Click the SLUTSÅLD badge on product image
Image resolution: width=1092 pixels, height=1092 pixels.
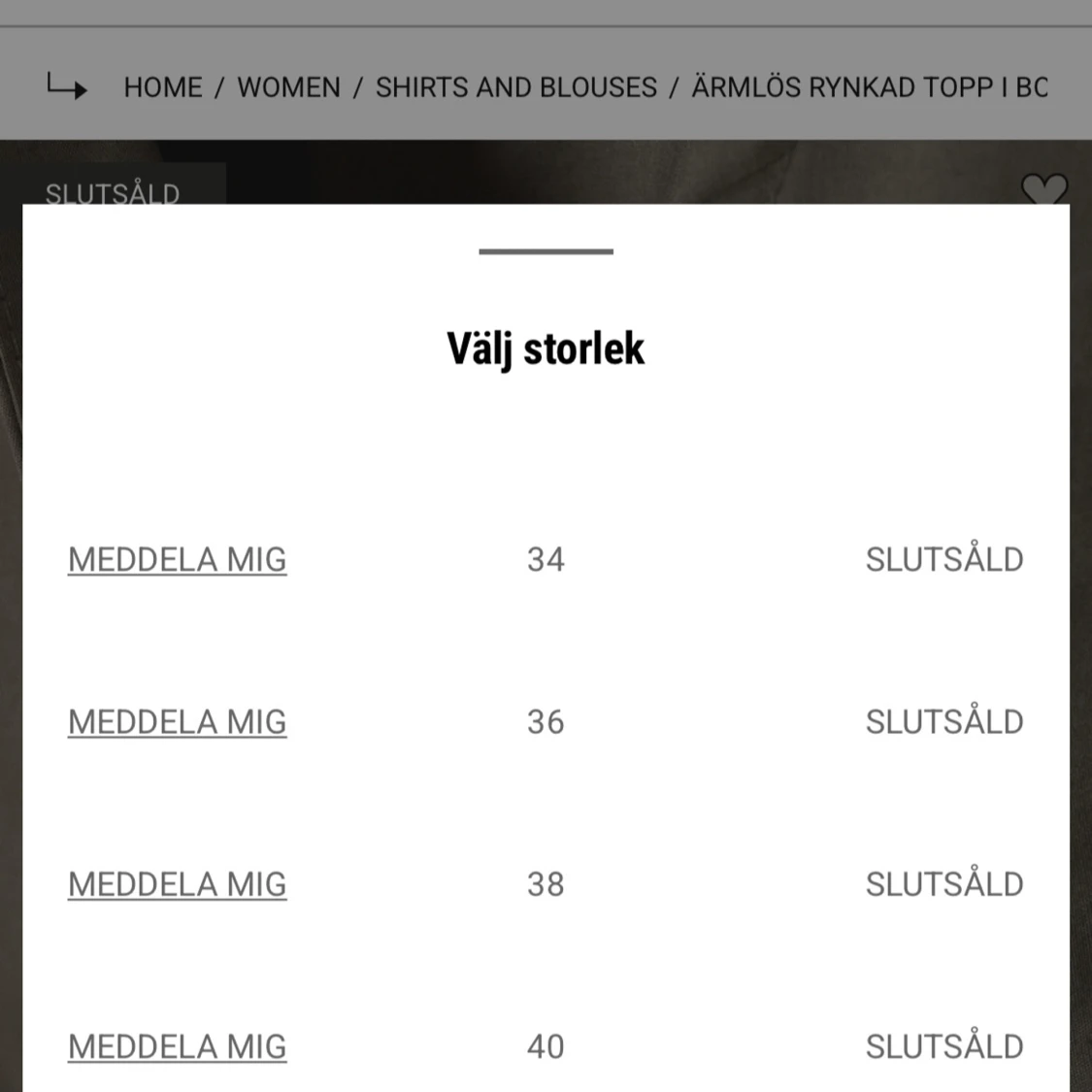point(113,191)
